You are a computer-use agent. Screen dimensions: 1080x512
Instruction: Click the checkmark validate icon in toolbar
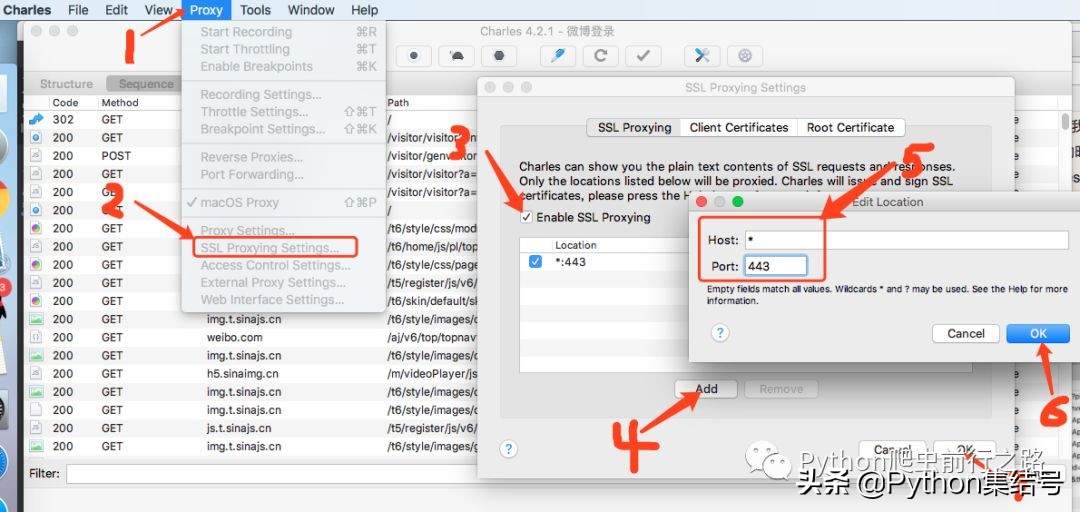643,57
